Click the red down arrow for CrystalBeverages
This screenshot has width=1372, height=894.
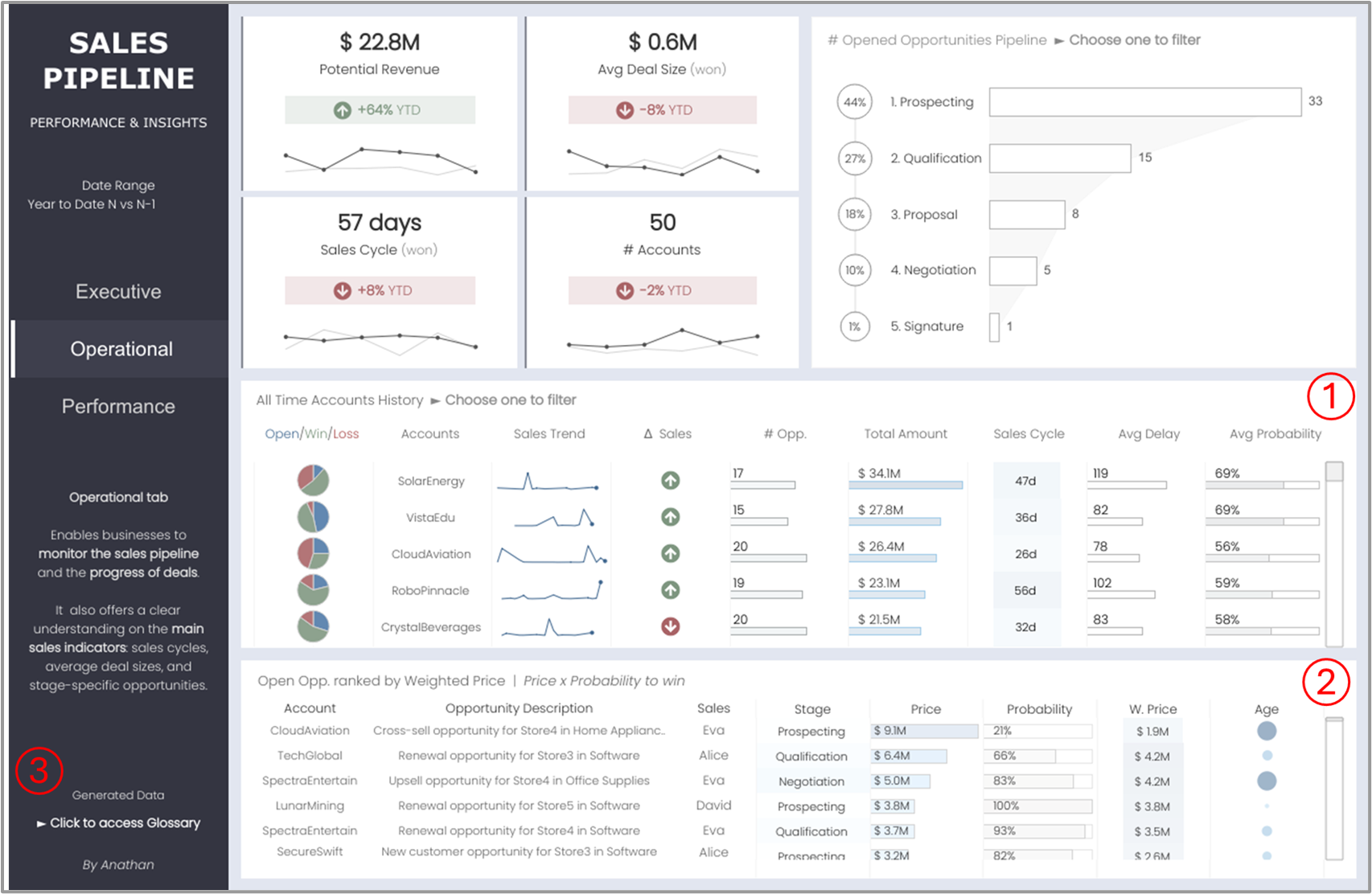(x=670, y=626)
